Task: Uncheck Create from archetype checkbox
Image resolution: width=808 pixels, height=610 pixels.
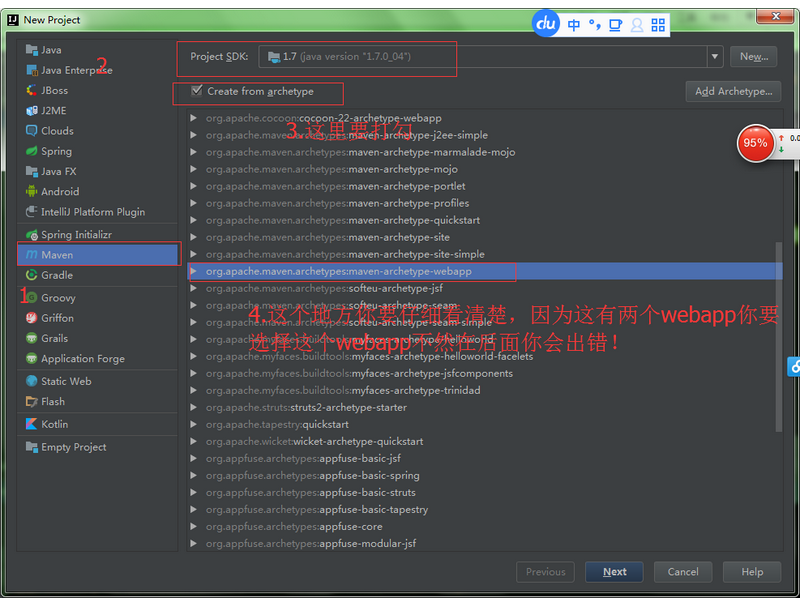Action: click(x=196, y=91)
